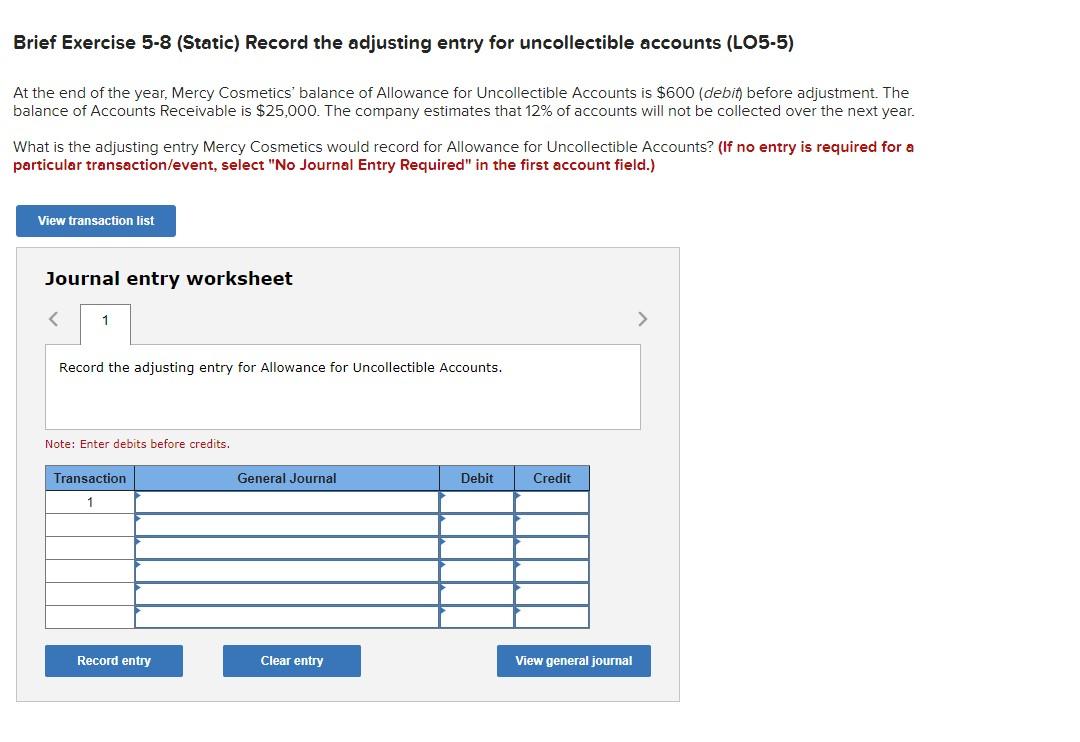1080x742 pixels.
Task: Click the View transaction list button
Action: coord(95,220)
